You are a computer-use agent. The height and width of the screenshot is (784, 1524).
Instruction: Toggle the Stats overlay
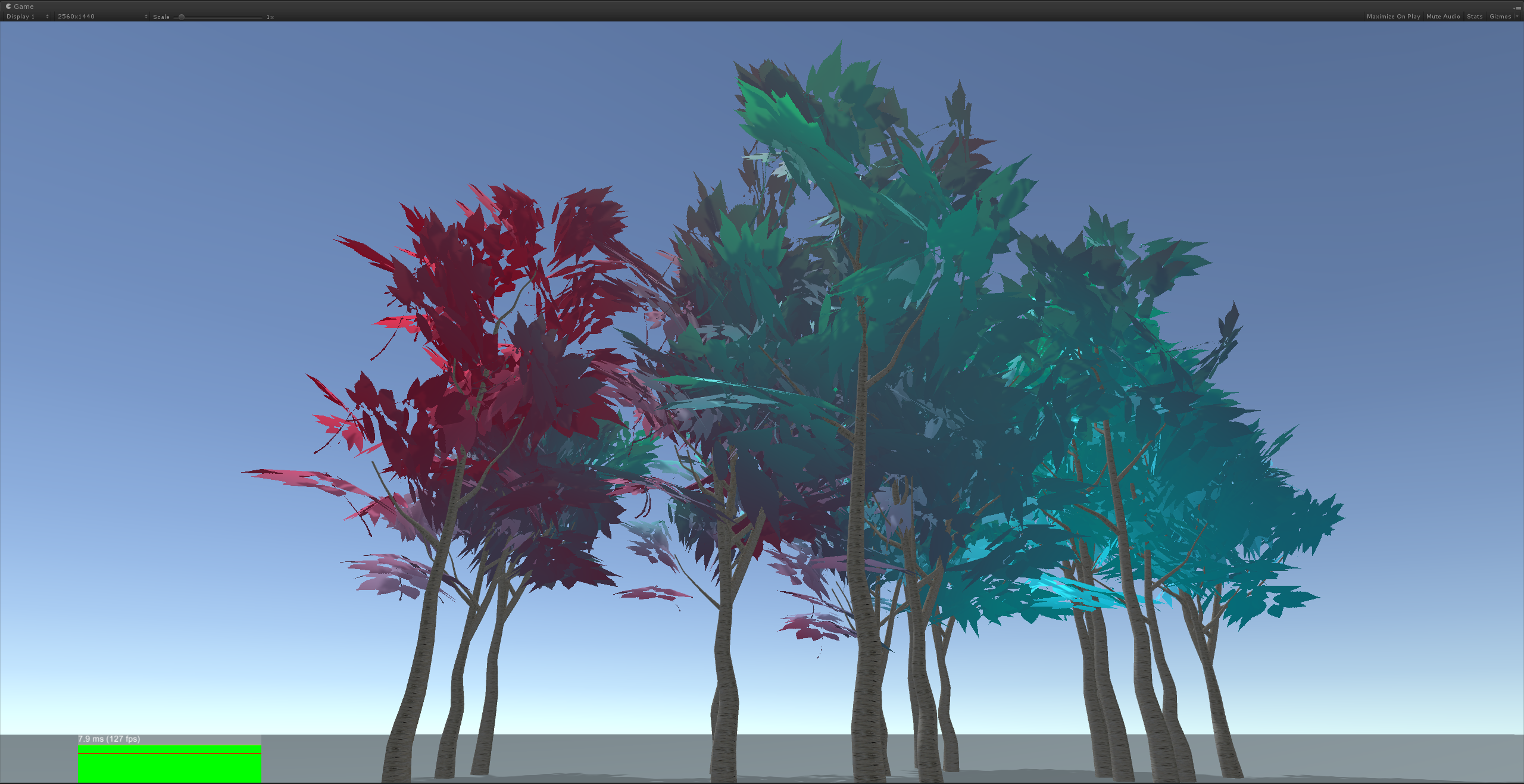[x=1474, y=16]
